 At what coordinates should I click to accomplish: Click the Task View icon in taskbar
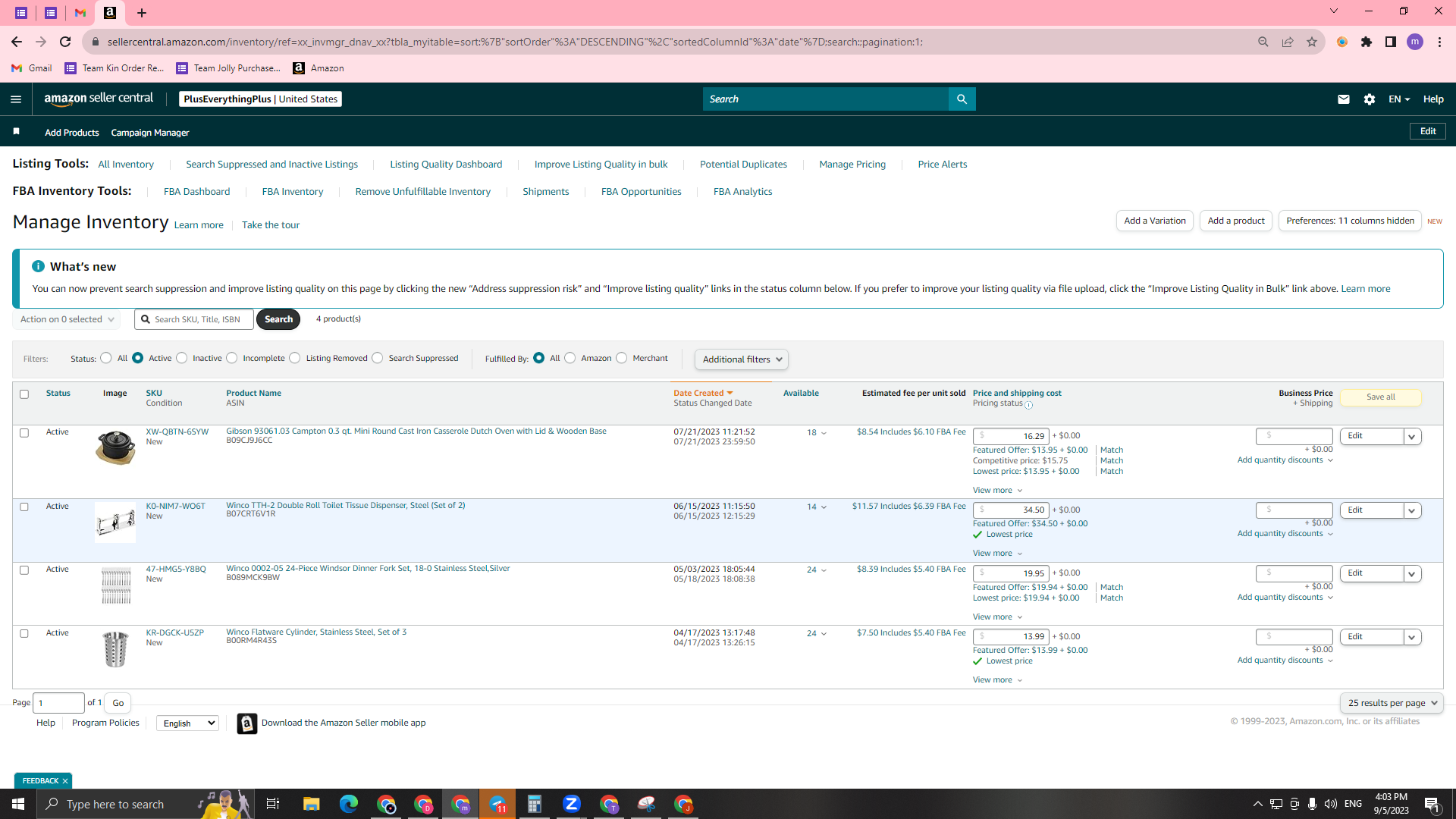pos(273,804)
